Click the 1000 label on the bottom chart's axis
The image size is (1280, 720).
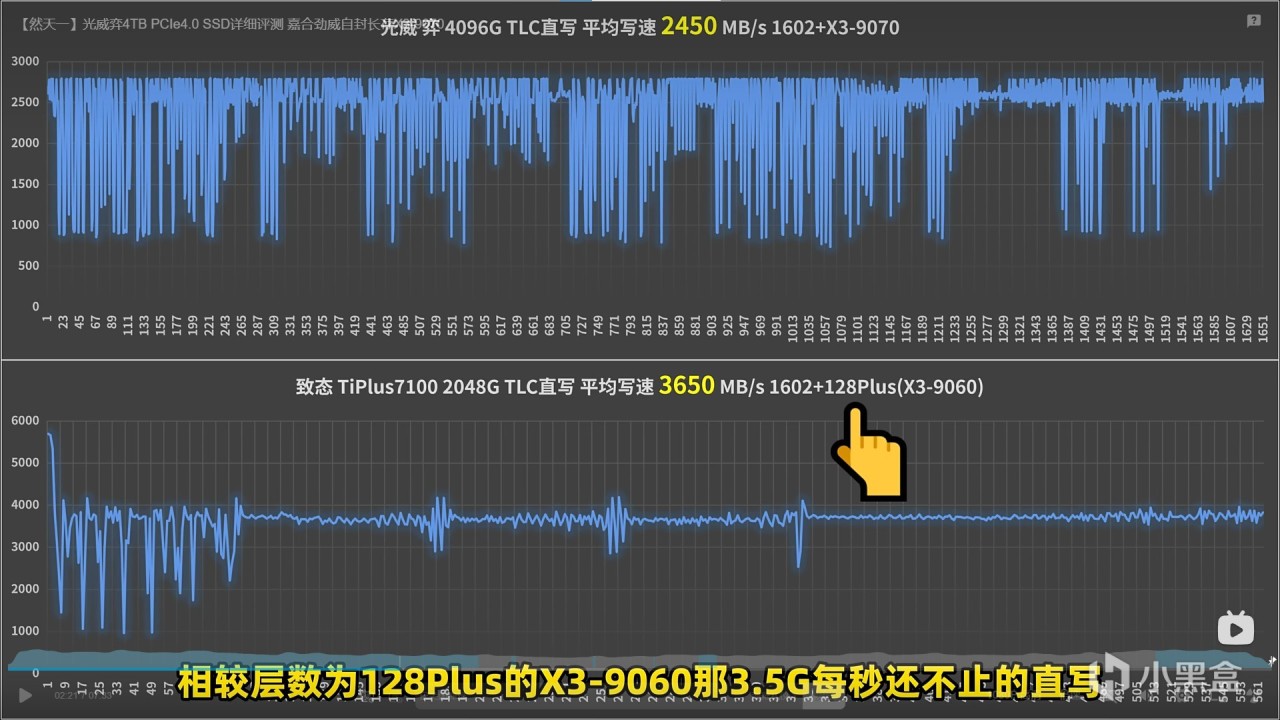[25, 631]
